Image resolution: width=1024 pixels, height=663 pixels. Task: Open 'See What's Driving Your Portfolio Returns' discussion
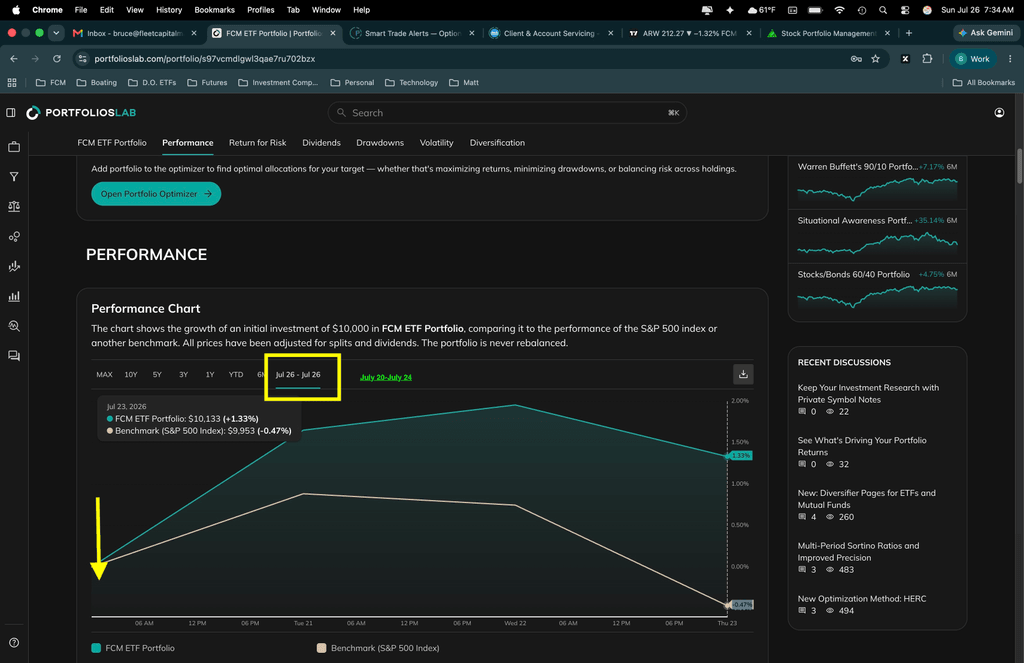coord(861,446)
